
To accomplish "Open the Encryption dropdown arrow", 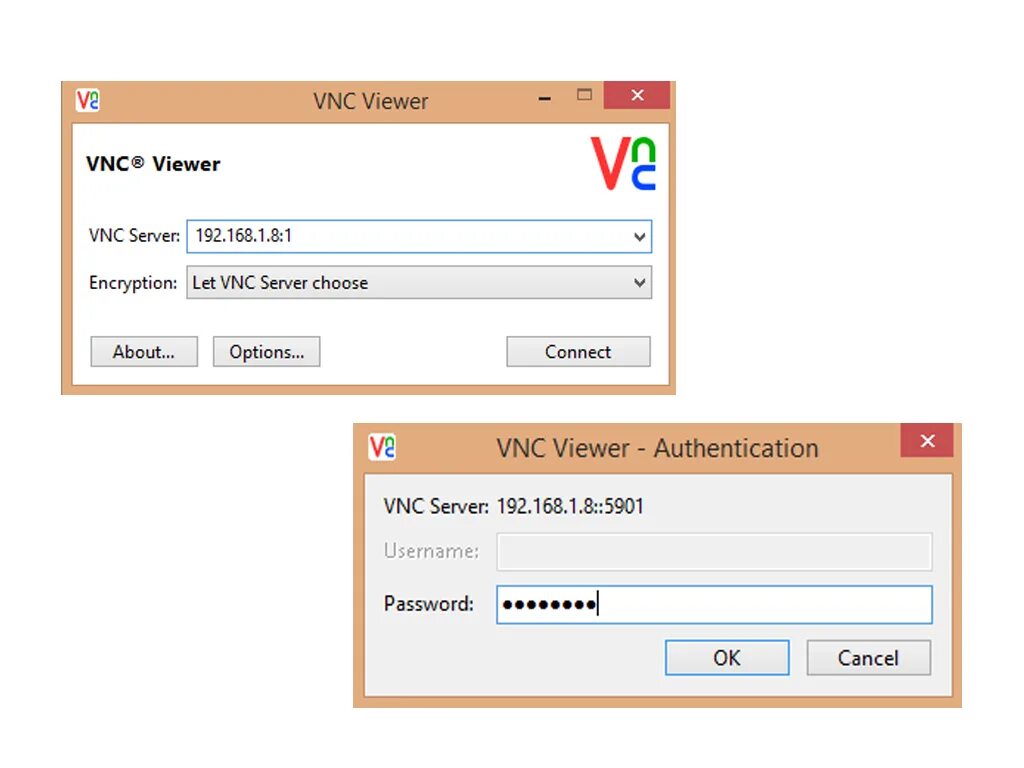I will (x=639, y=282).
